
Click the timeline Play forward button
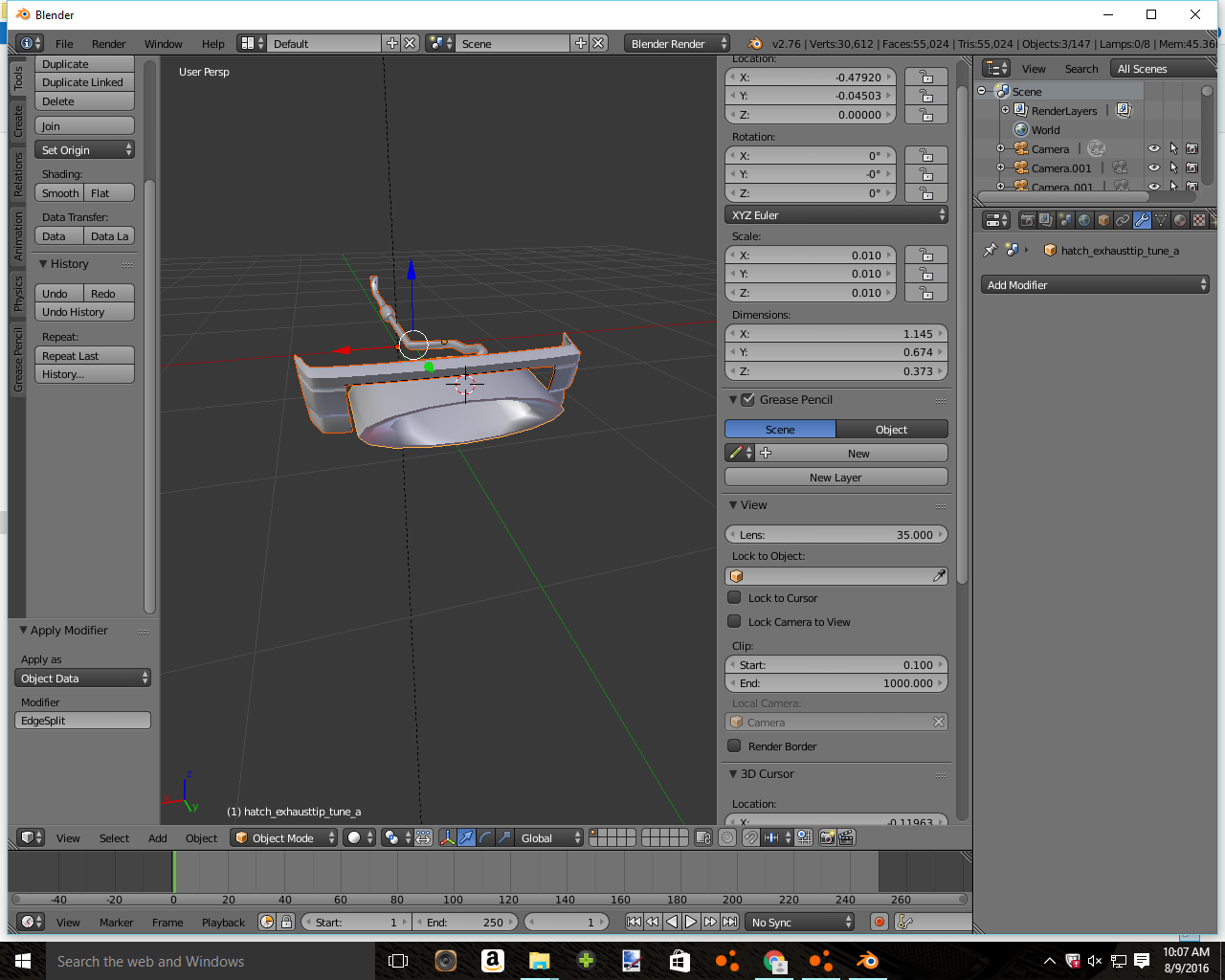(x=691, y=922)
